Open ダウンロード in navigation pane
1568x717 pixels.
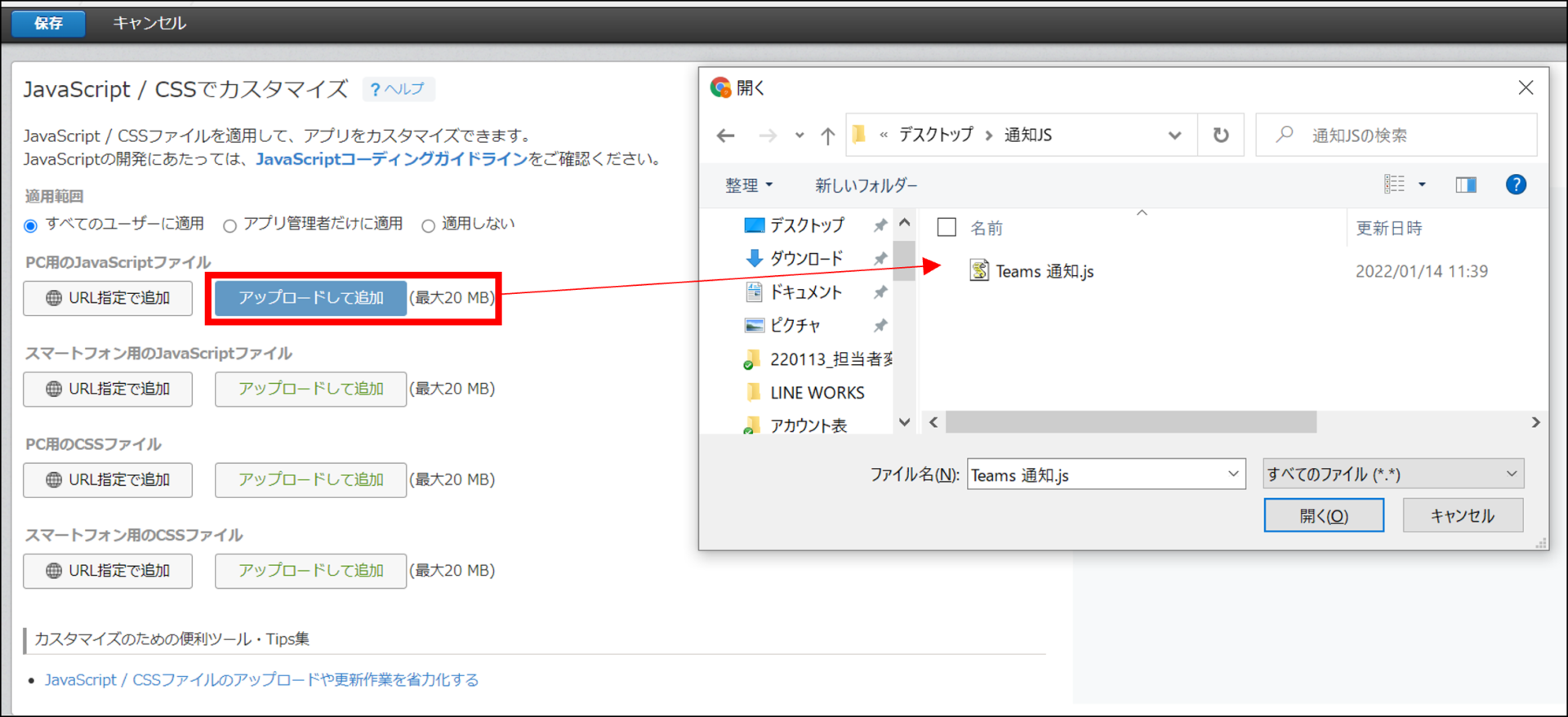pos(805,259)
